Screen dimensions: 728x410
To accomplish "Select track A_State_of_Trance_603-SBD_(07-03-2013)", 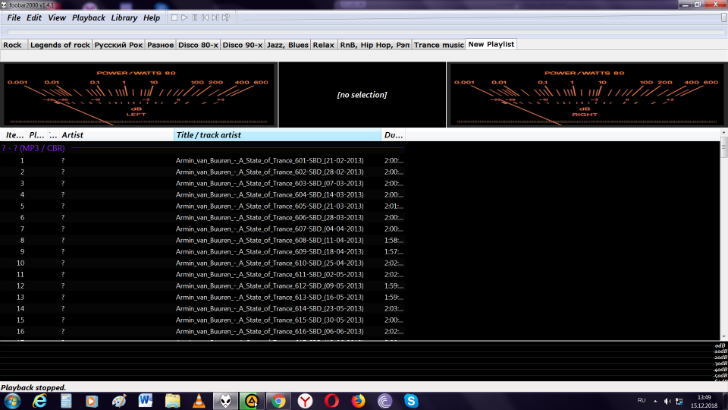I will [202, 183].
